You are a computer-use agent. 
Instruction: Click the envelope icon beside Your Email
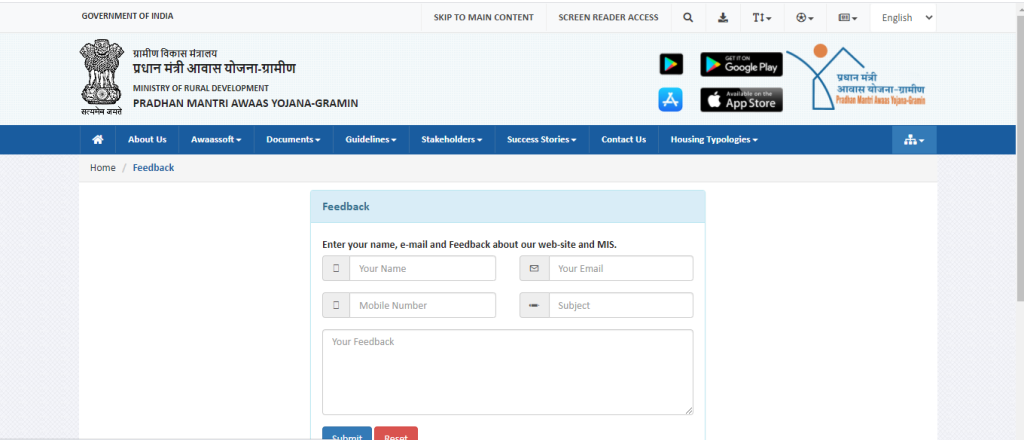[x=534, y=268]
